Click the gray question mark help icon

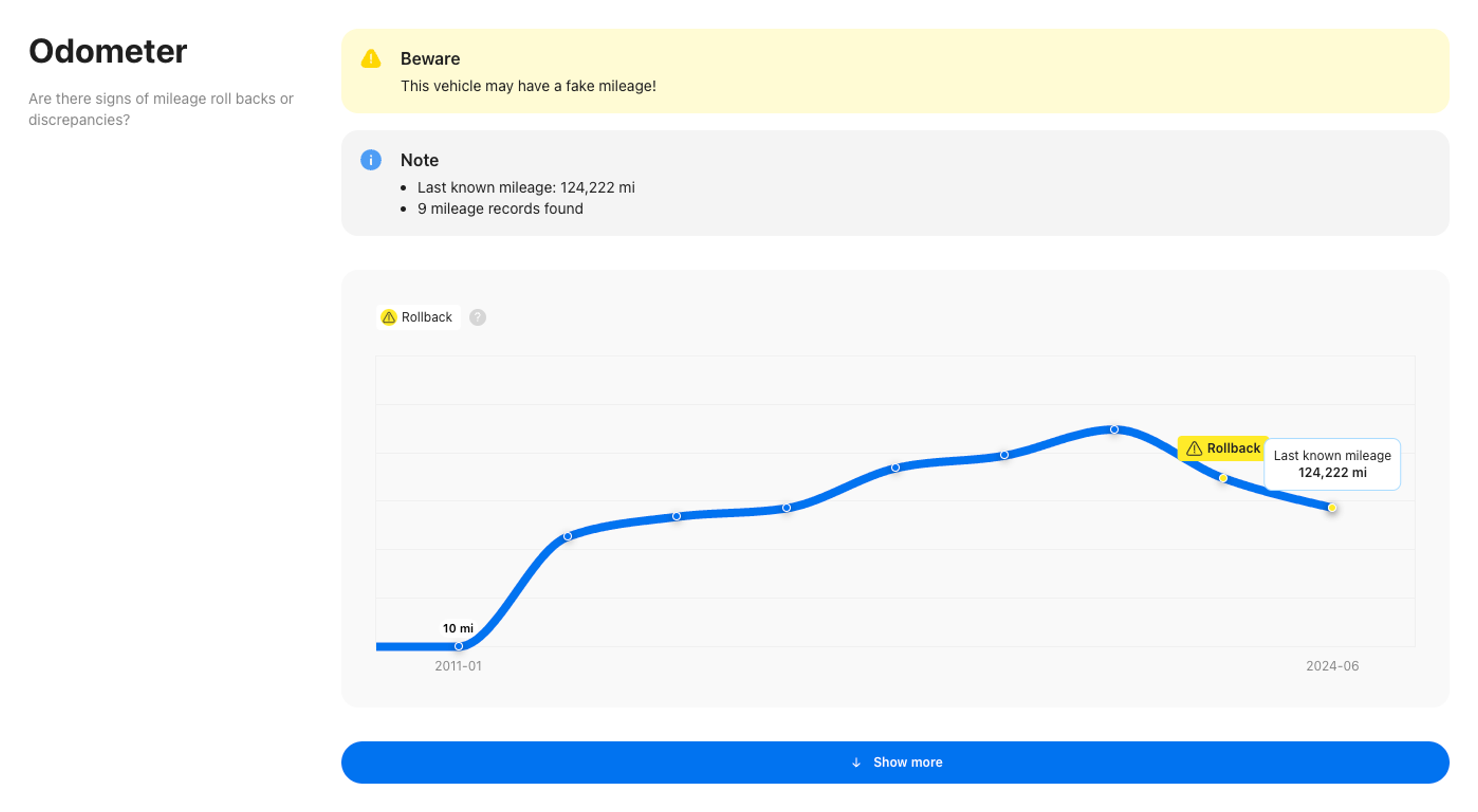click(x=477, y=317)
